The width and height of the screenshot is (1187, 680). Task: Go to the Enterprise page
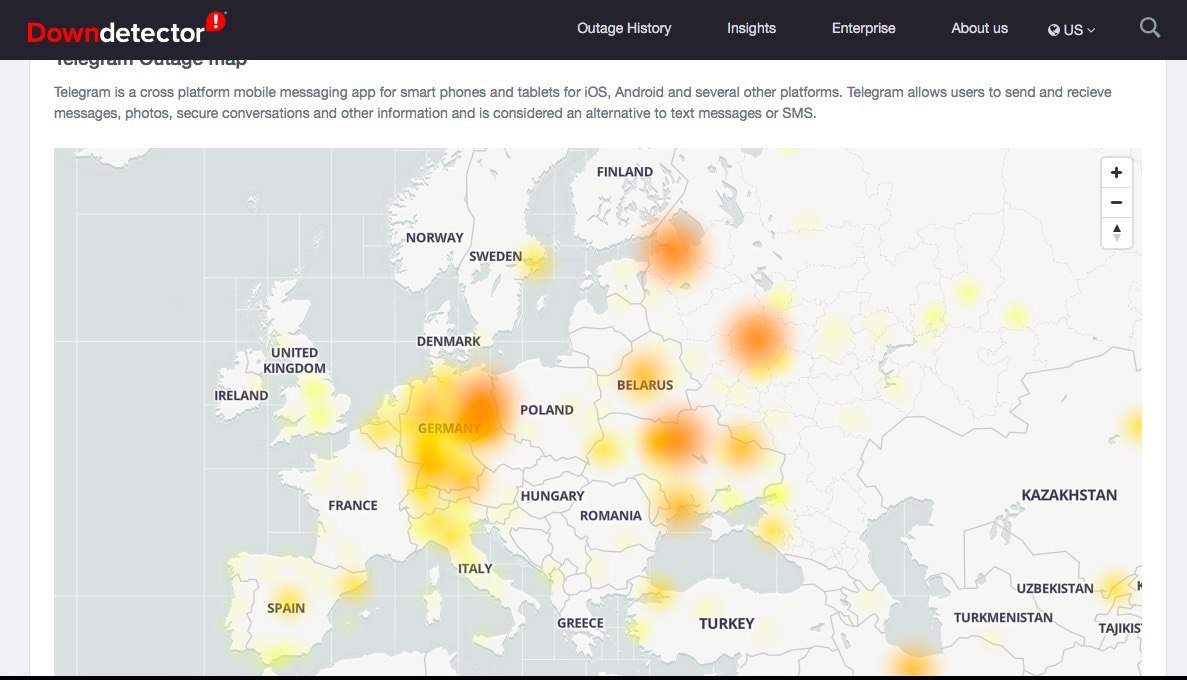pyautogui.click(x=863, y=28)
